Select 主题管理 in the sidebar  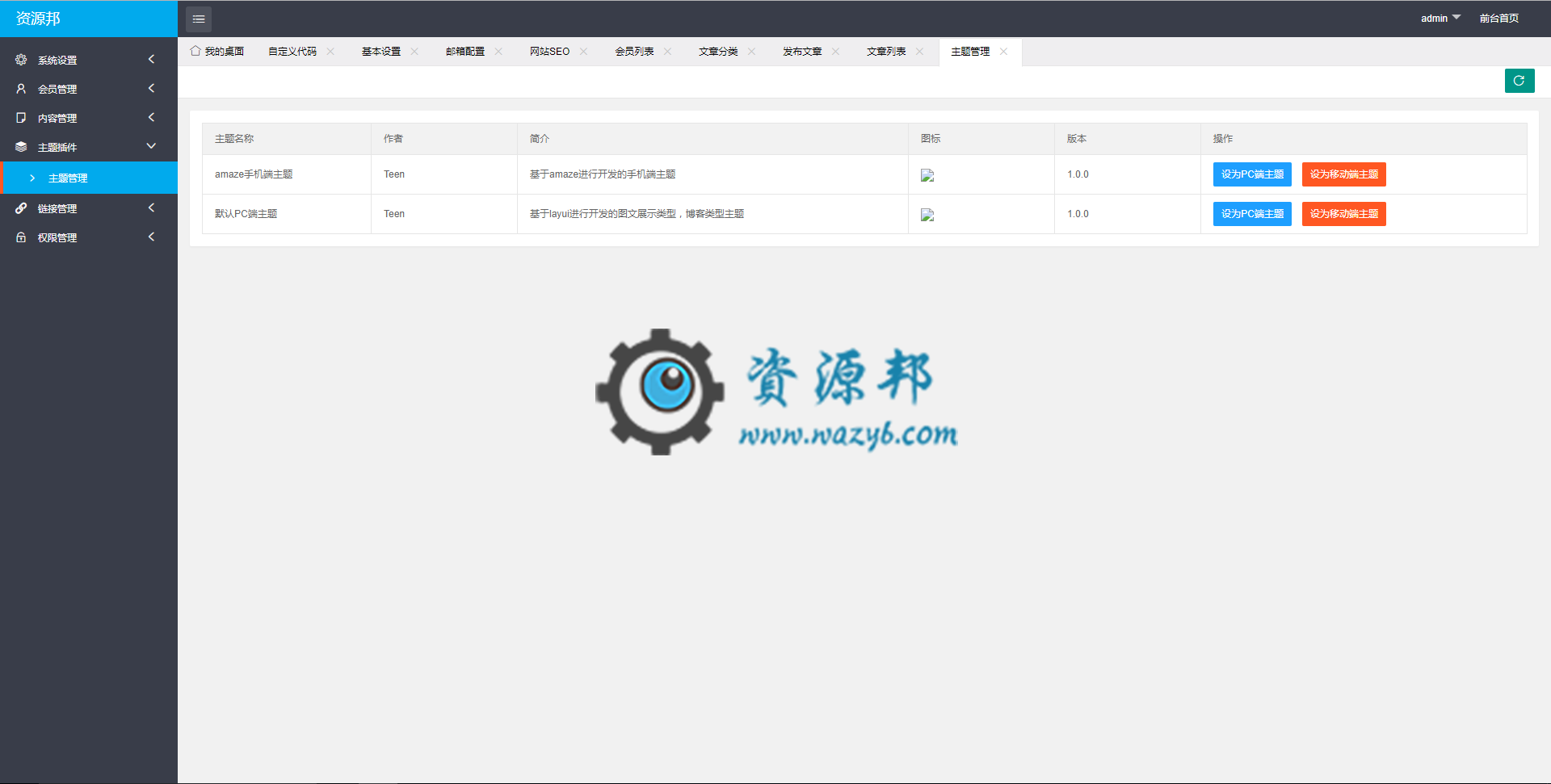coord(89,178)
